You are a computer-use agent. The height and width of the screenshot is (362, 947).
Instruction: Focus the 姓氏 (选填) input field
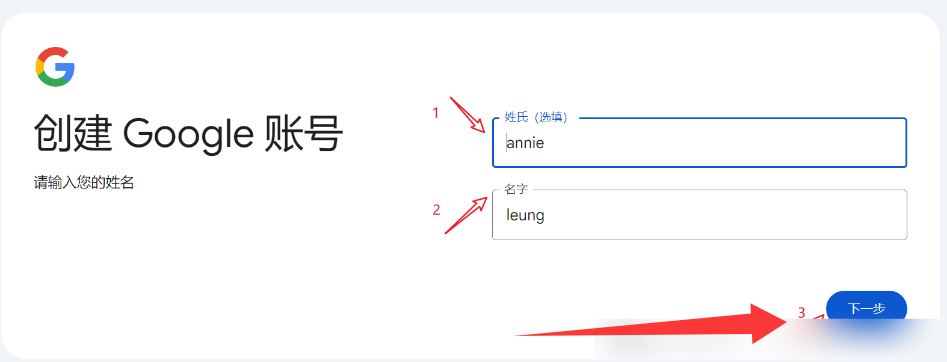point(699,143)
